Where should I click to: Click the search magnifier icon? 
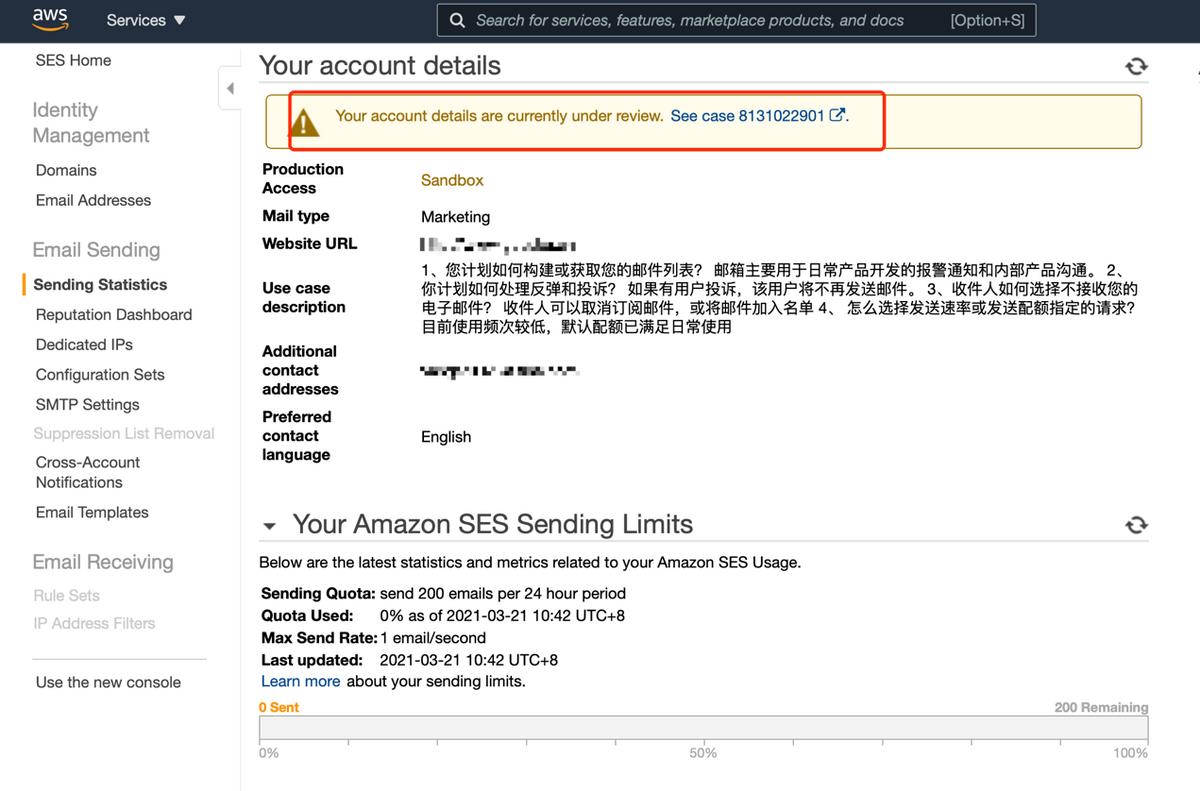(457, 20)
